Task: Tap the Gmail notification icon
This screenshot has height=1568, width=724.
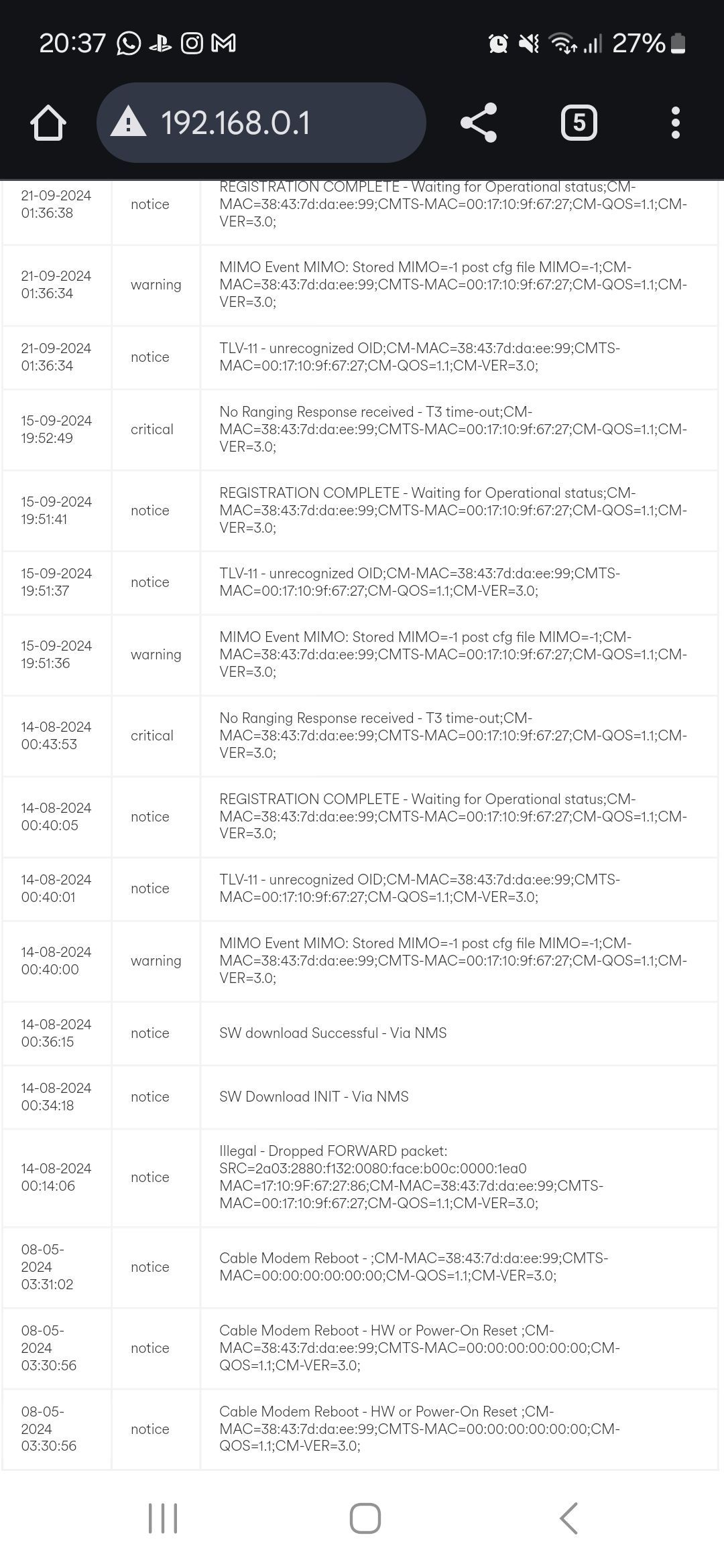Action: tap(223, 44)
